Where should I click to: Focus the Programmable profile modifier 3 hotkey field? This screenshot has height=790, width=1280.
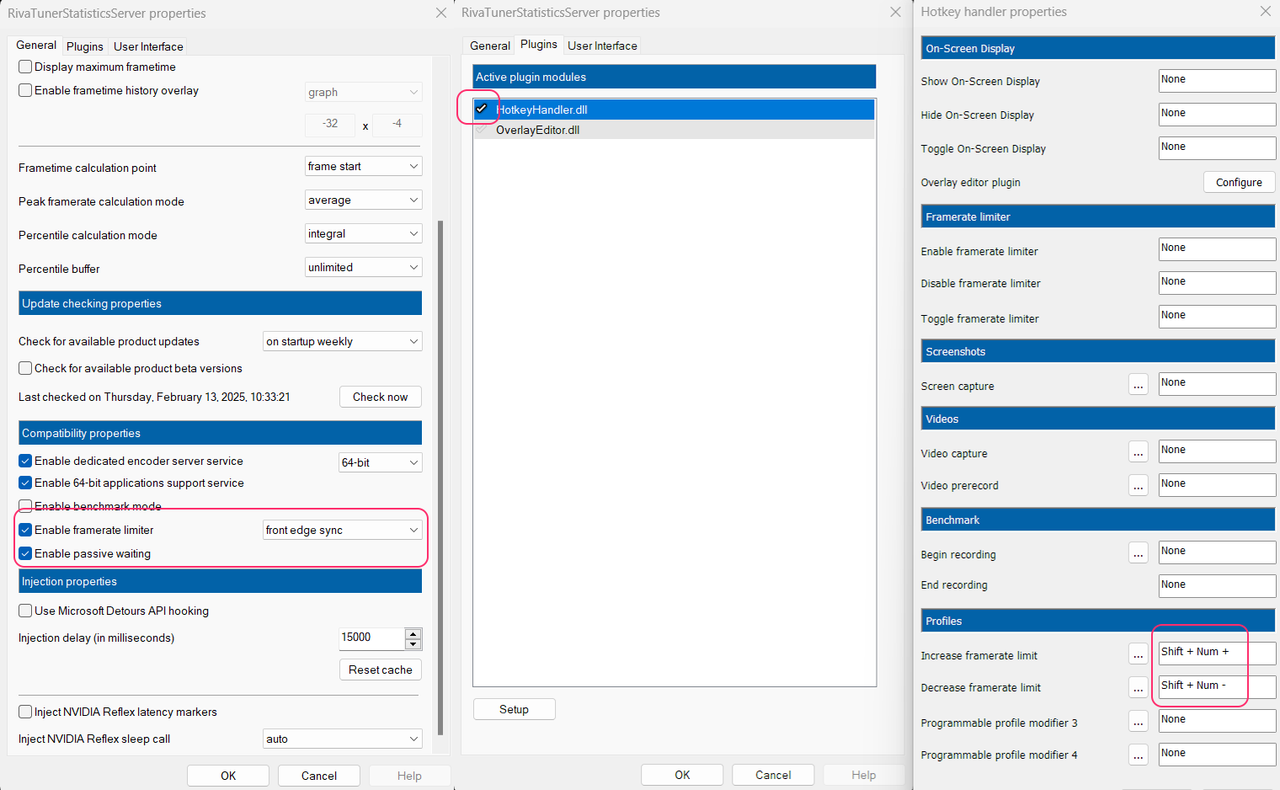point(1217,721)
